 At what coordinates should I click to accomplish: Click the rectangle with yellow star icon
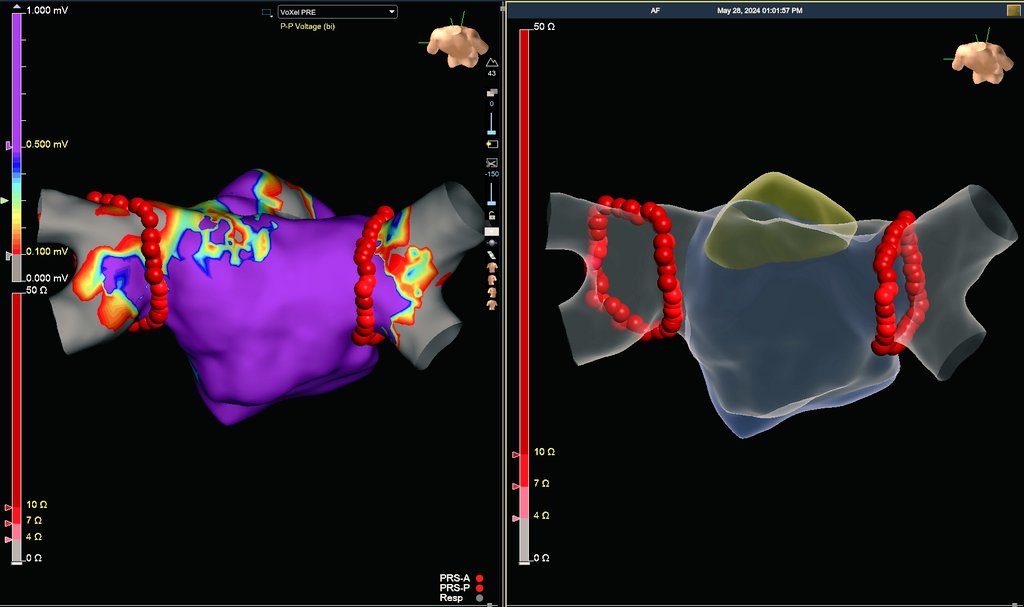click(492, 144)
